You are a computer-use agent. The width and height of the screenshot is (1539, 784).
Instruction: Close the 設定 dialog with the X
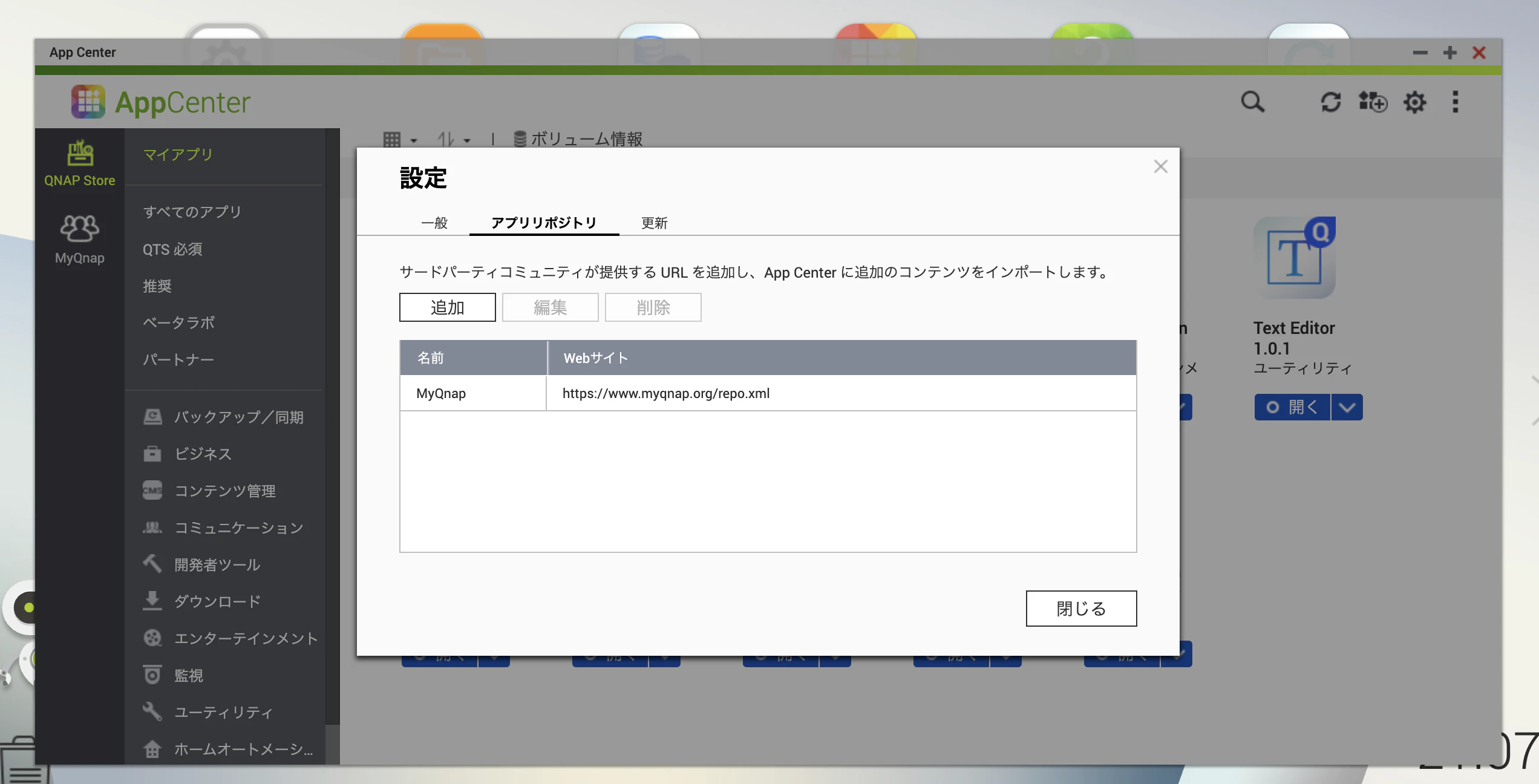[1160, 166]
